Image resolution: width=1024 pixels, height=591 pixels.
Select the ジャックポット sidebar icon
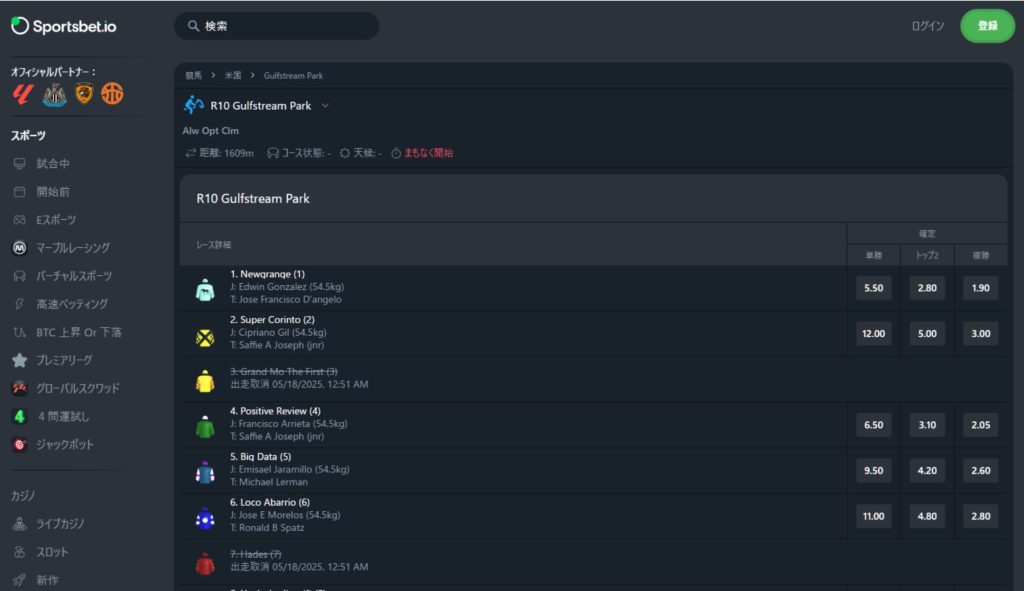tap(20, 445)
